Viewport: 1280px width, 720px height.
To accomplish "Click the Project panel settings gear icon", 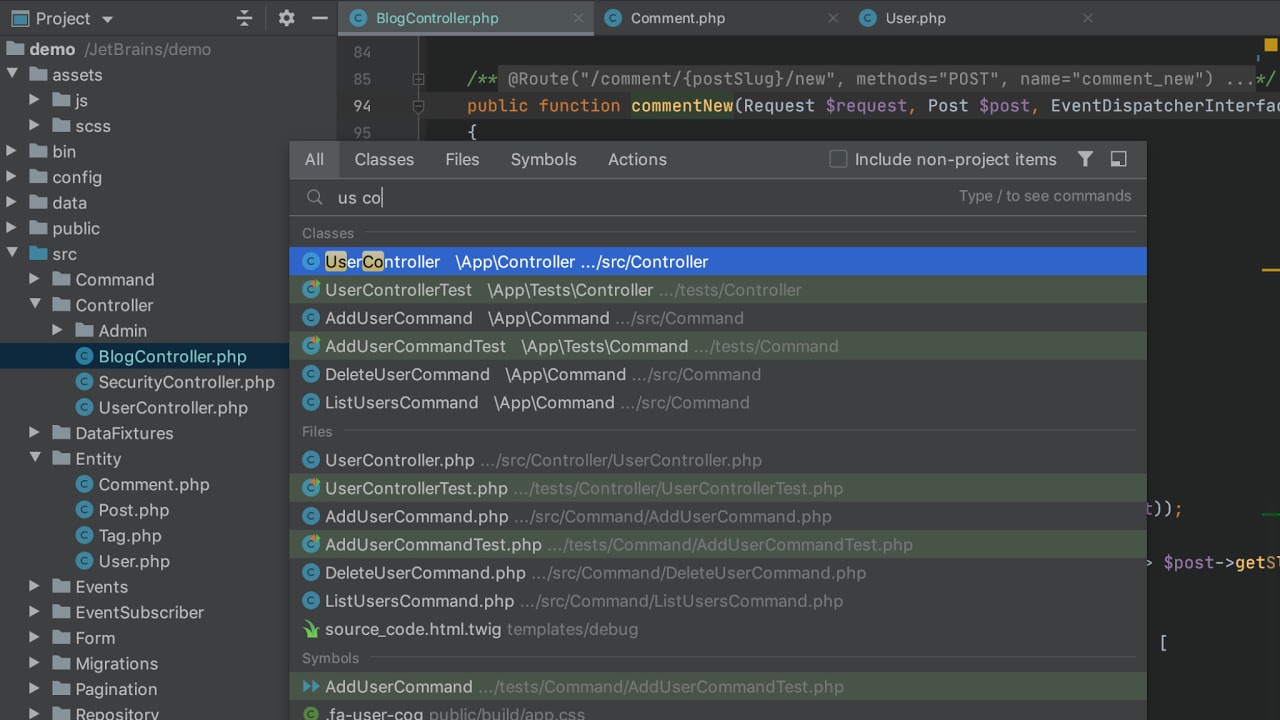I will [287, 18].
